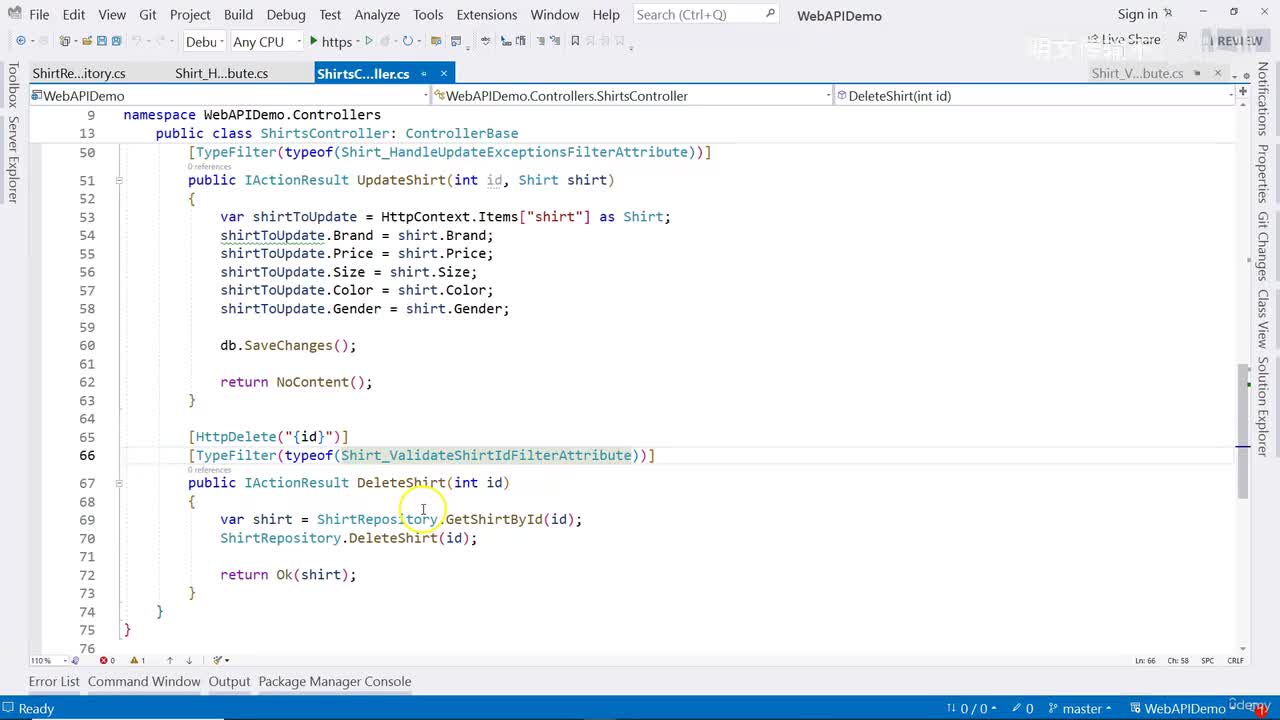Open the Debug menu
Image resolution: width=1280 pixels, height=720 pixels.
286,14
